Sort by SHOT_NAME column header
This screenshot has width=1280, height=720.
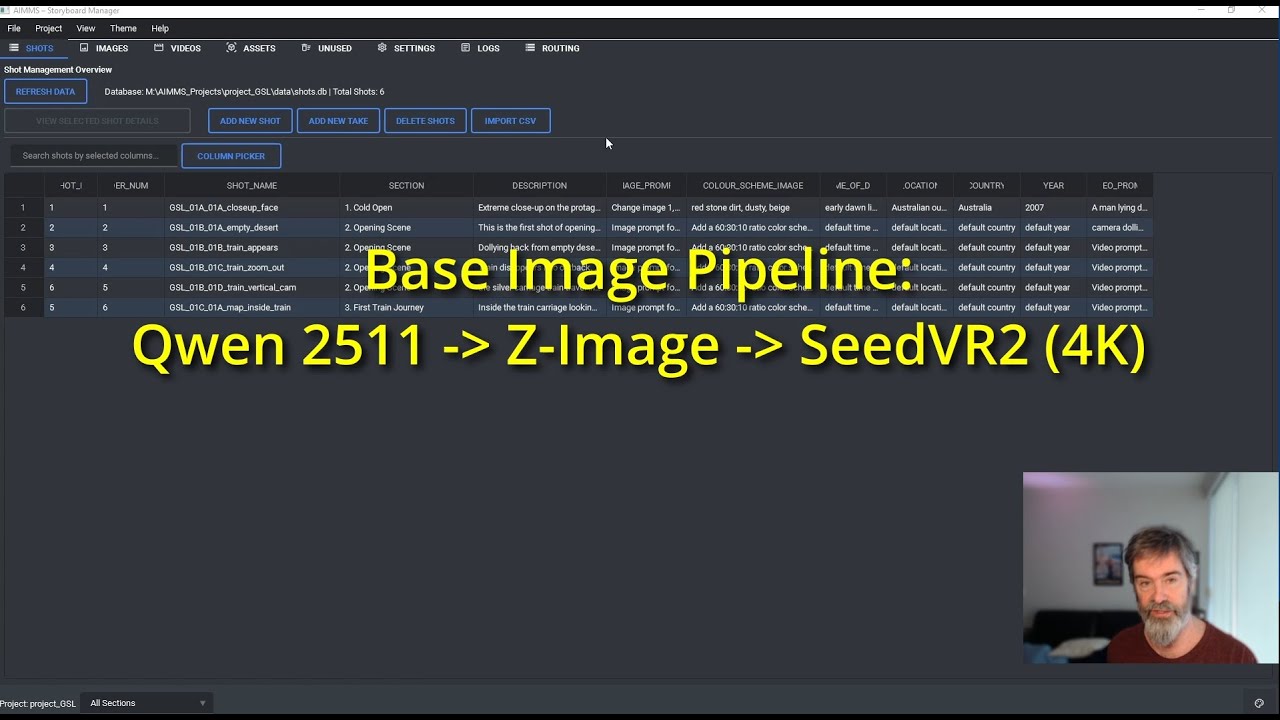tap(252, 186)
